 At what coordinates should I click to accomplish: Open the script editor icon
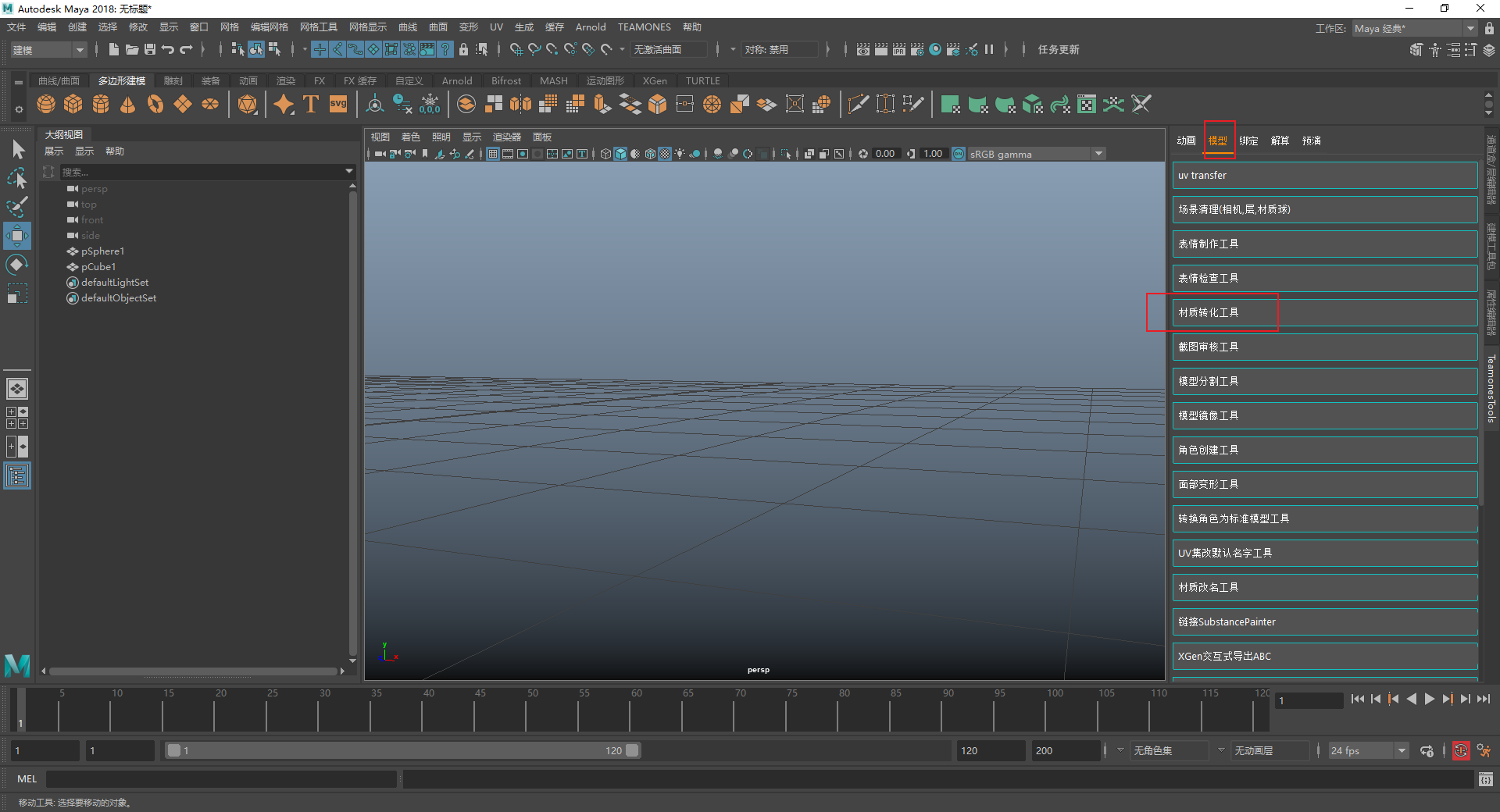(x=1485, y=779)
